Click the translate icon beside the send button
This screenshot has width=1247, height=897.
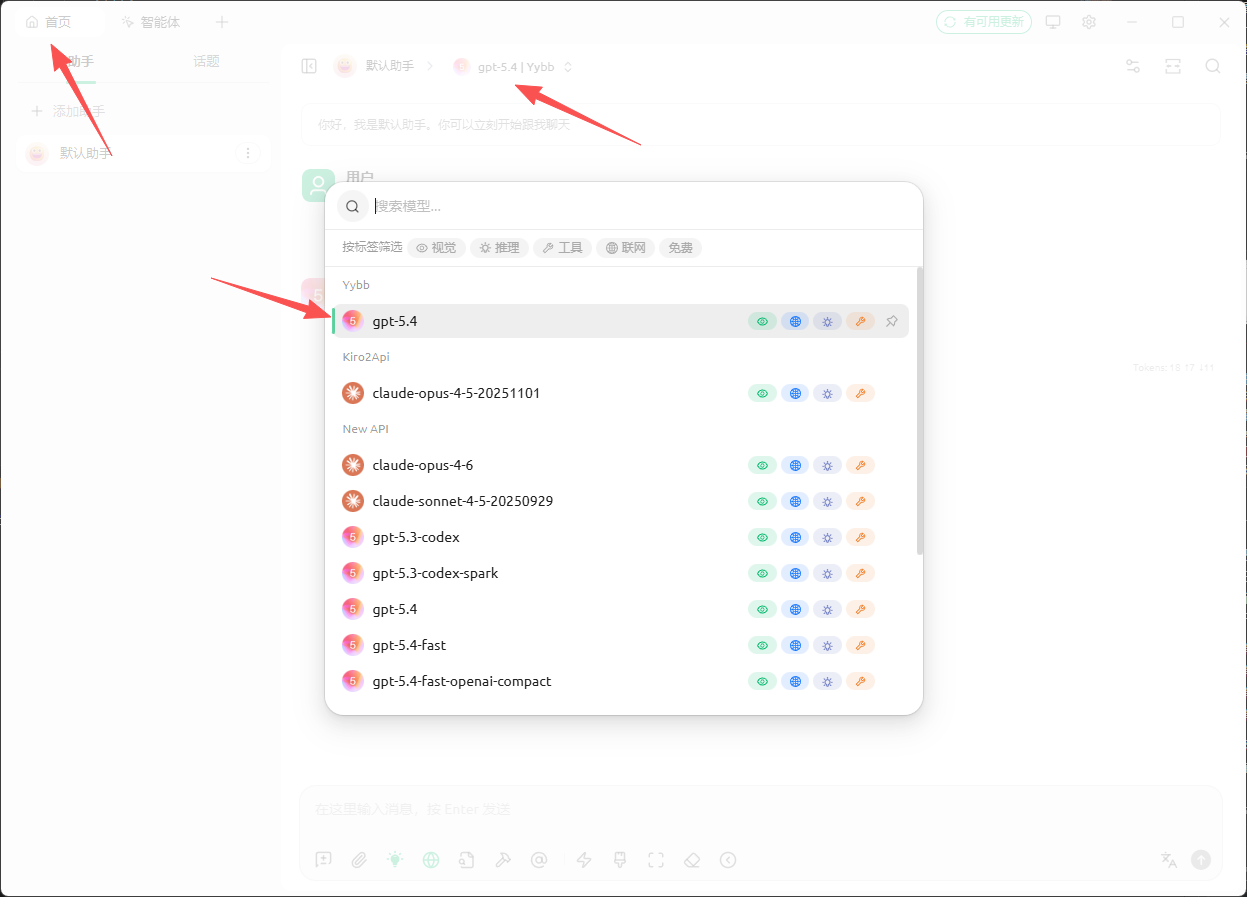click(x=1168, y=859)
